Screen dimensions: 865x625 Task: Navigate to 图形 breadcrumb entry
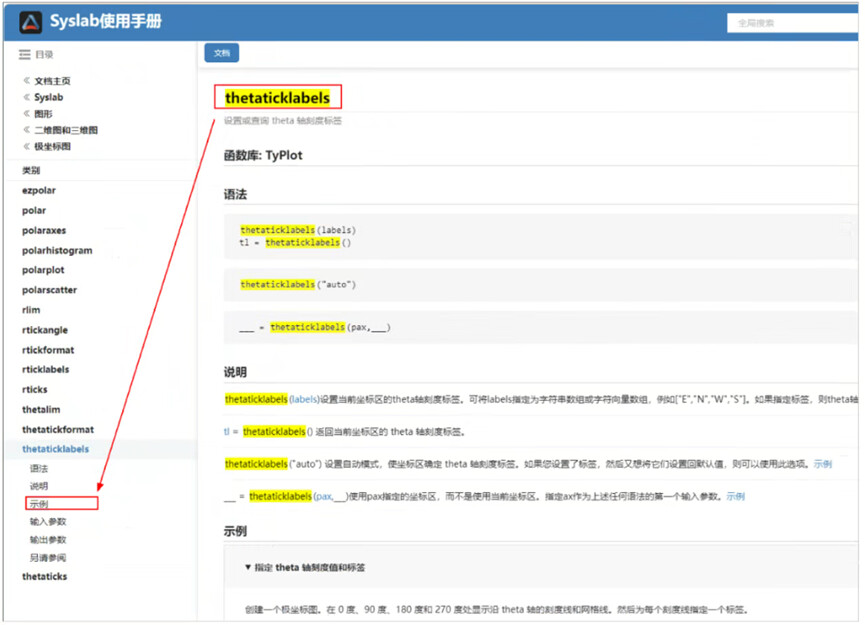43,114
